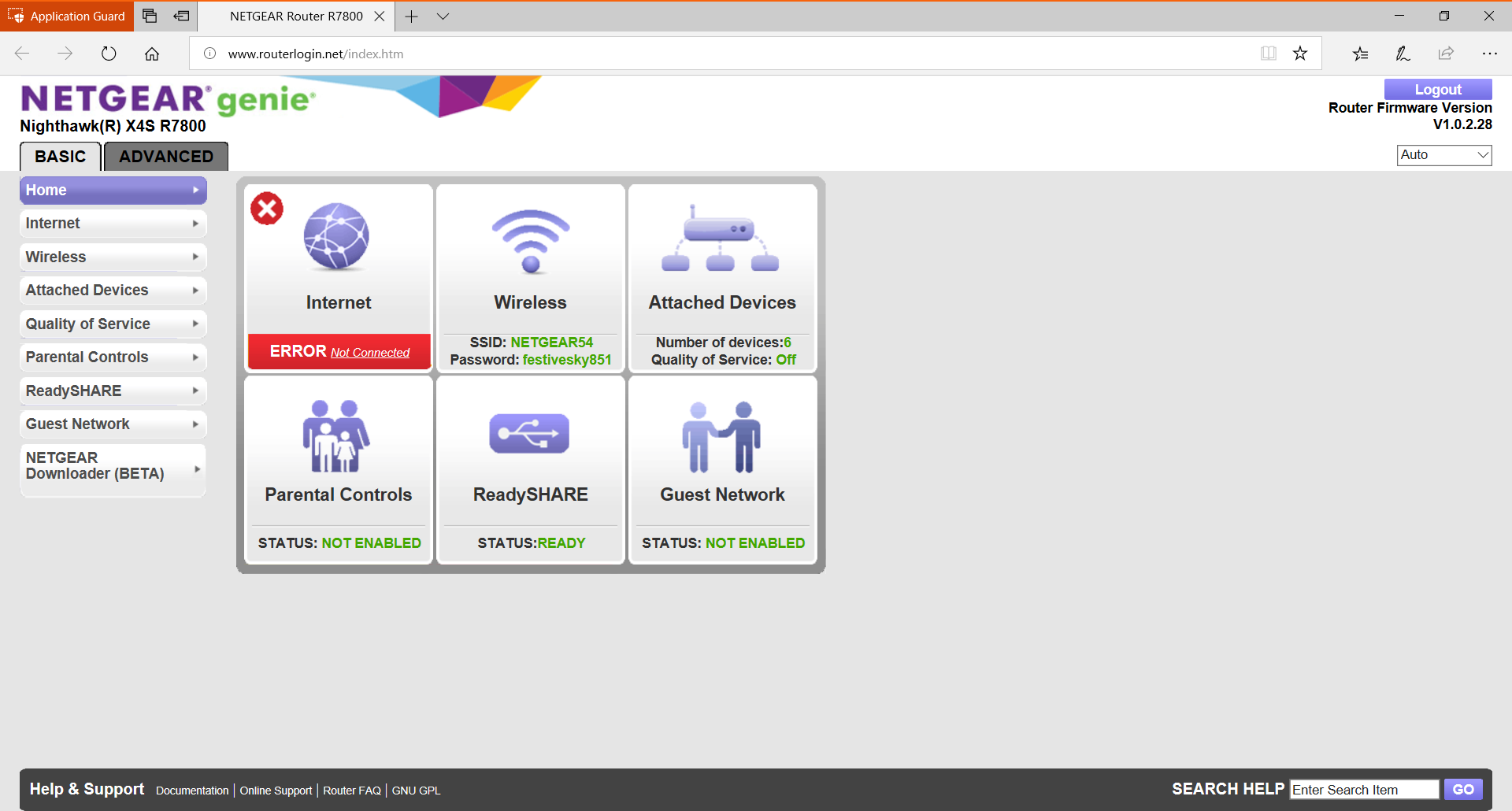The width and height of the screenshot is (1512, 811).
Task: Go forward in browser history
Action: 65,54
